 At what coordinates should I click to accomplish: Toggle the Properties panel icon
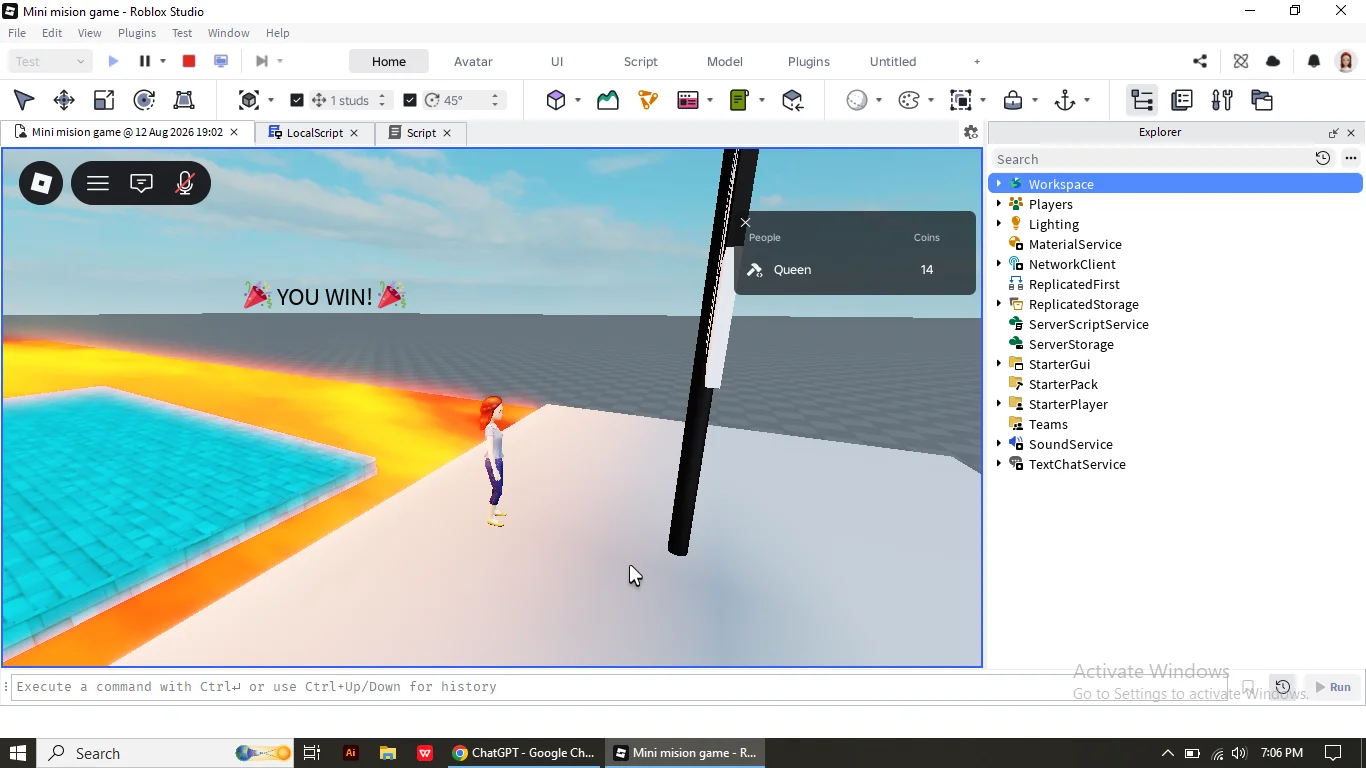[1182, 100]
